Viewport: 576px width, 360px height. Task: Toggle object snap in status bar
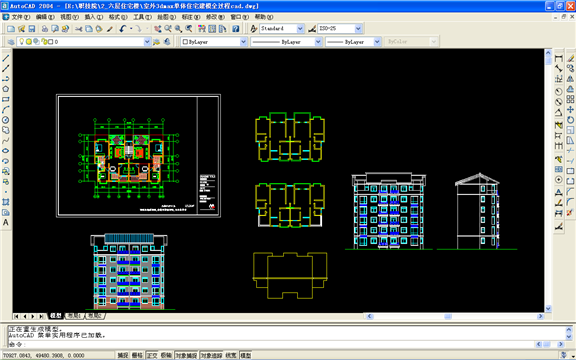pos(186,355)
